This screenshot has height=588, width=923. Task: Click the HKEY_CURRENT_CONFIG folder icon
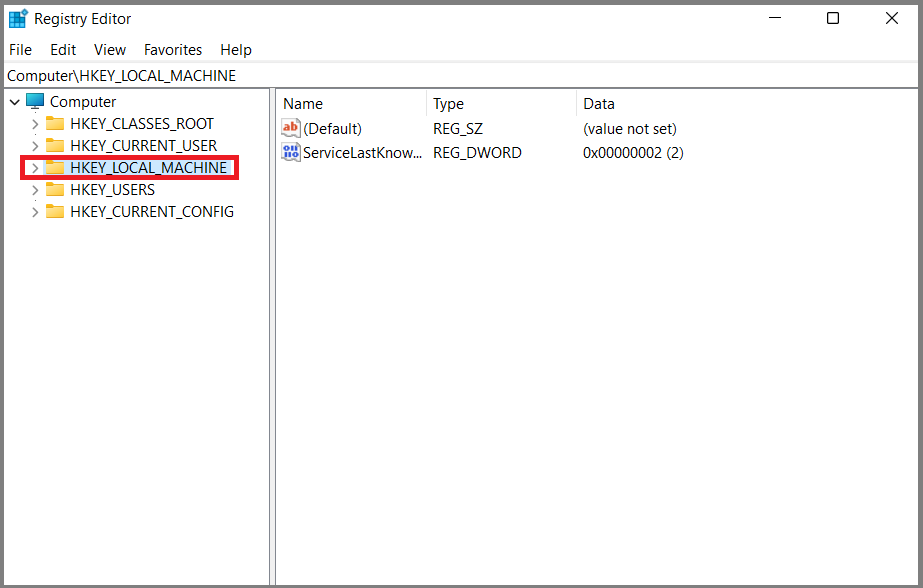click(55, 211)
